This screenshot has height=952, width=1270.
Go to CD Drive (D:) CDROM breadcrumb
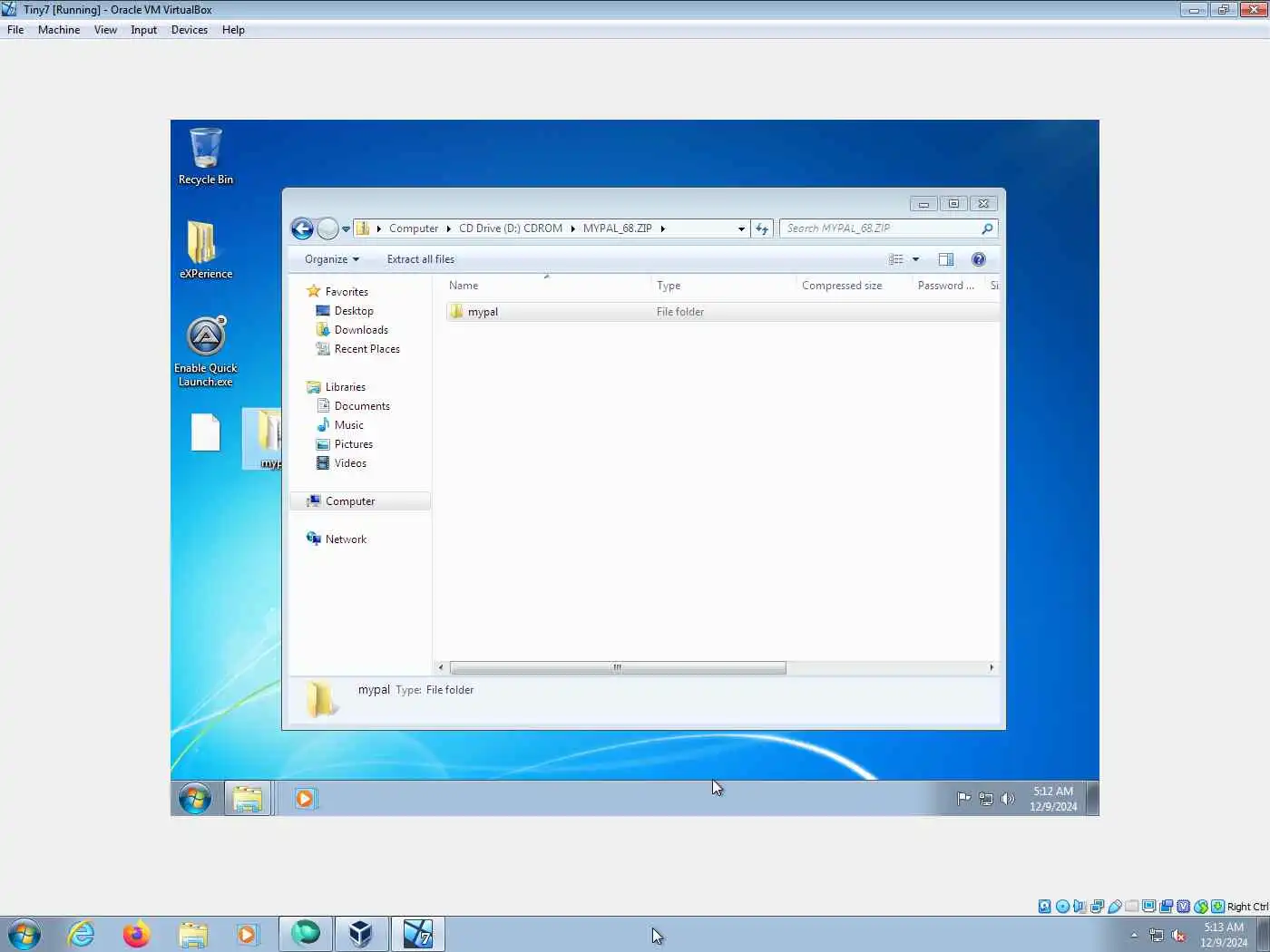pos(511,228)
